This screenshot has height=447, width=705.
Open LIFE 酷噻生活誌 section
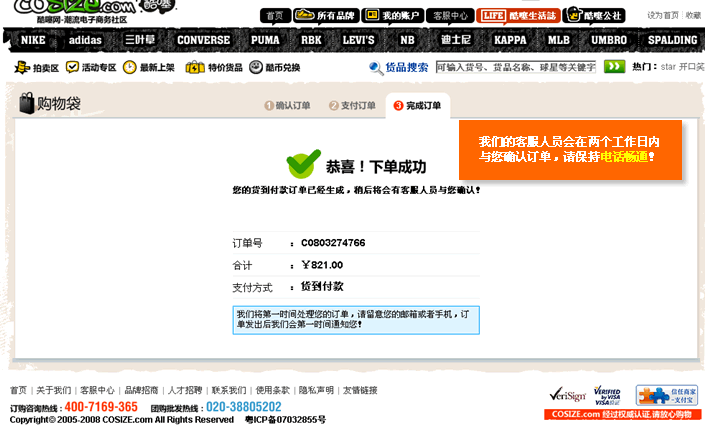518,16
